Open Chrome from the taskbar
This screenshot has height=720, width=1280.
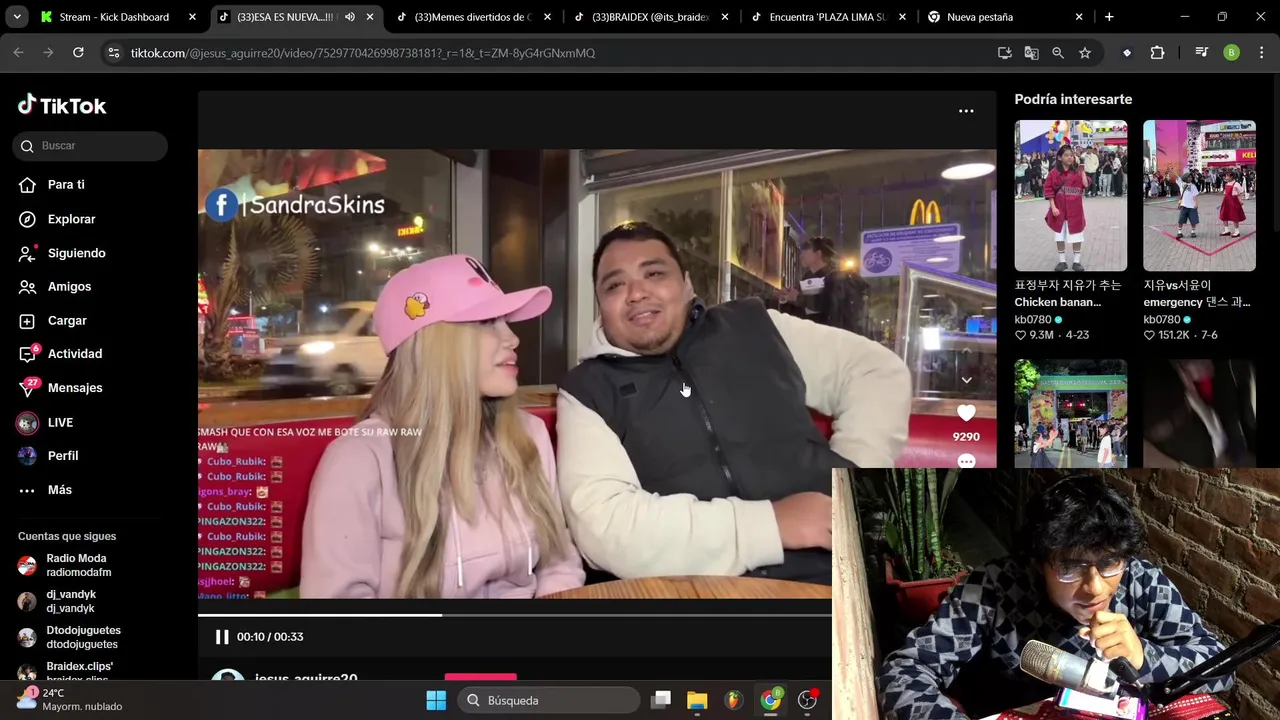[x=770, y=700]
